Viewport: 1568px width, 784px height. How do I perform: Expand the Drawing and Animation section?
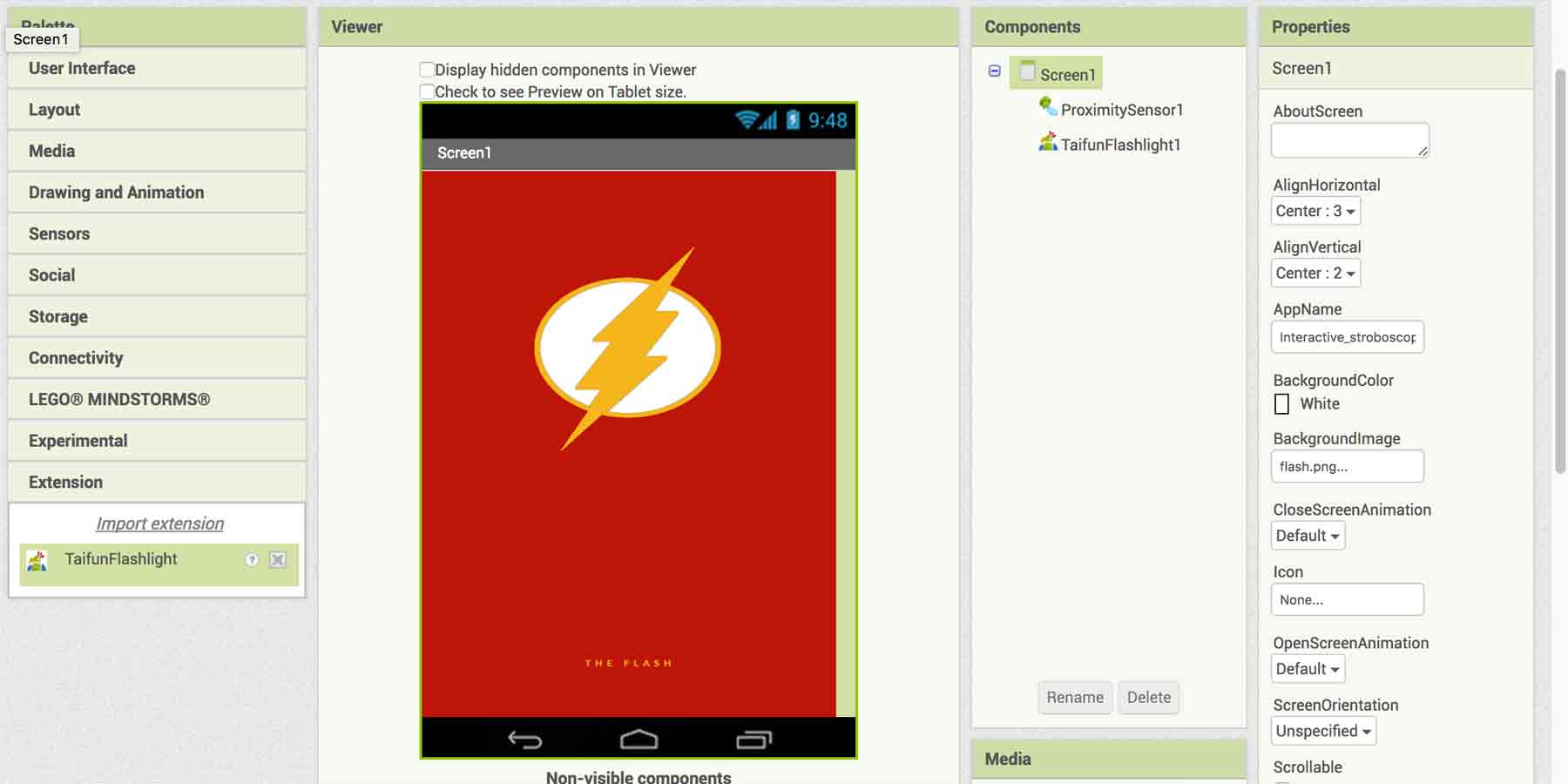coord(157,193)
